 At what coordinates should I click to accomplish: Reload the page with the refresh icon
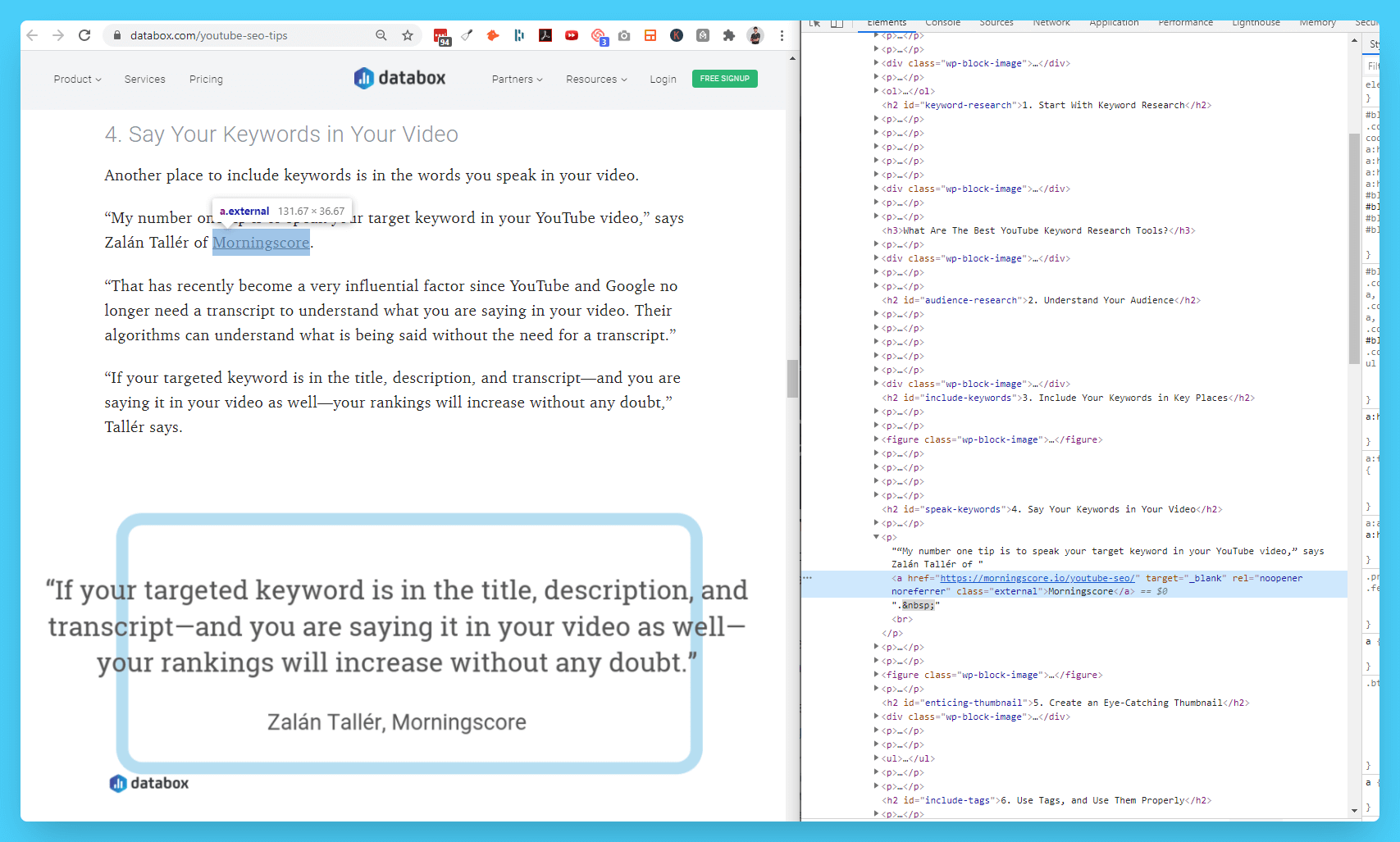[x=84, y=35]
